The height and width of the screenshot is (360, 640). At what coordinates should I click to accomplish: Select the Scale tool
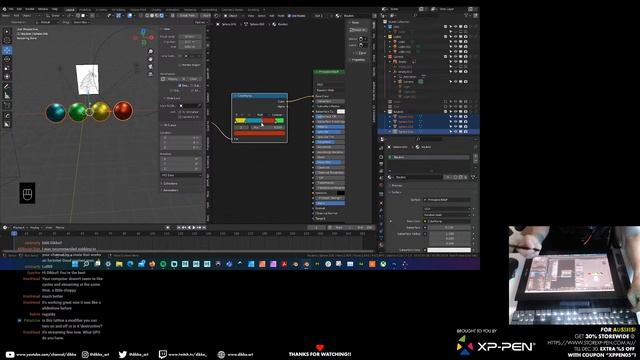pyautogui.click(x=7, y=68)
